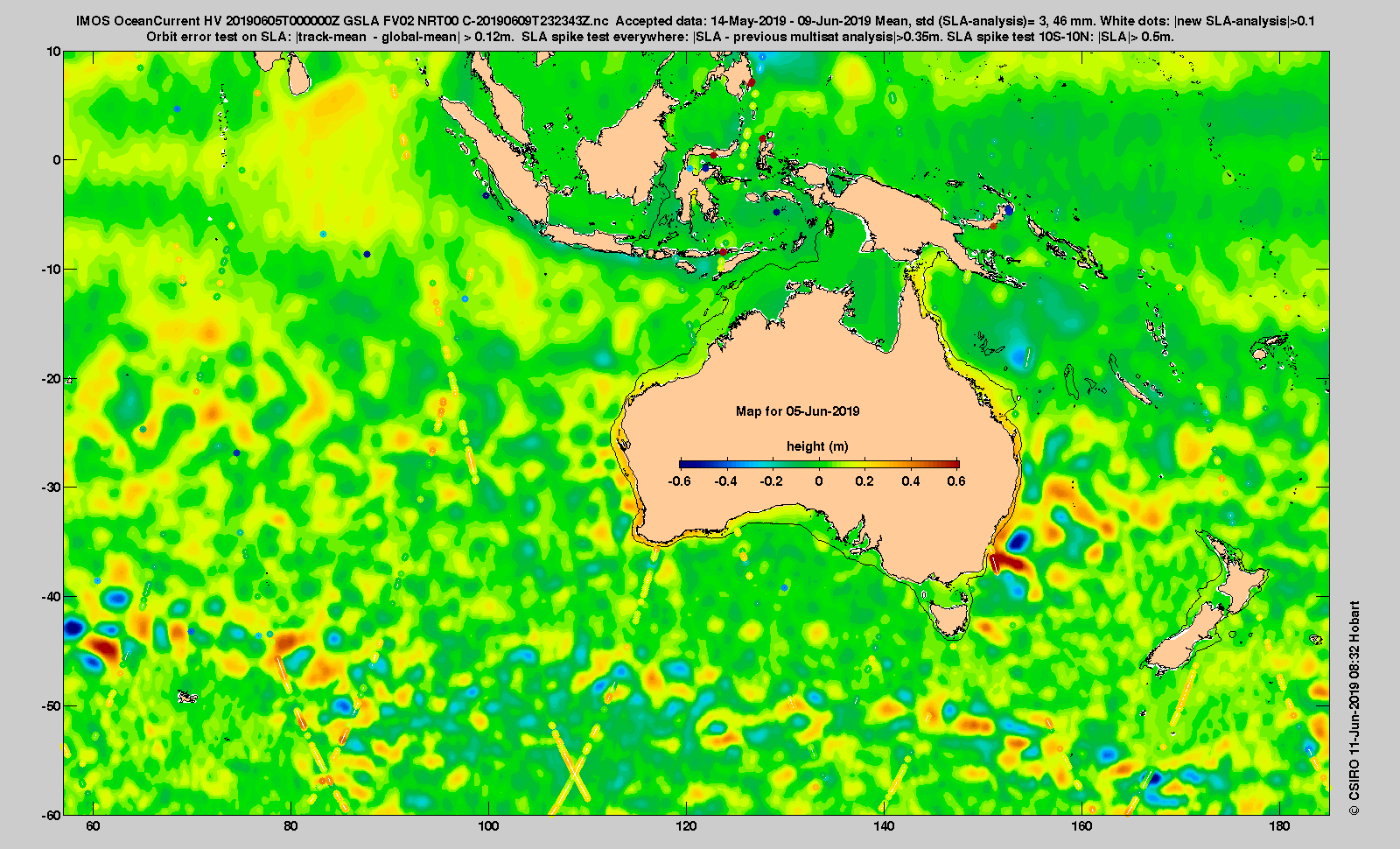Click the 0.2 colorbar tick label
Screen dimensions: 1400x849
tap(864, 481)
